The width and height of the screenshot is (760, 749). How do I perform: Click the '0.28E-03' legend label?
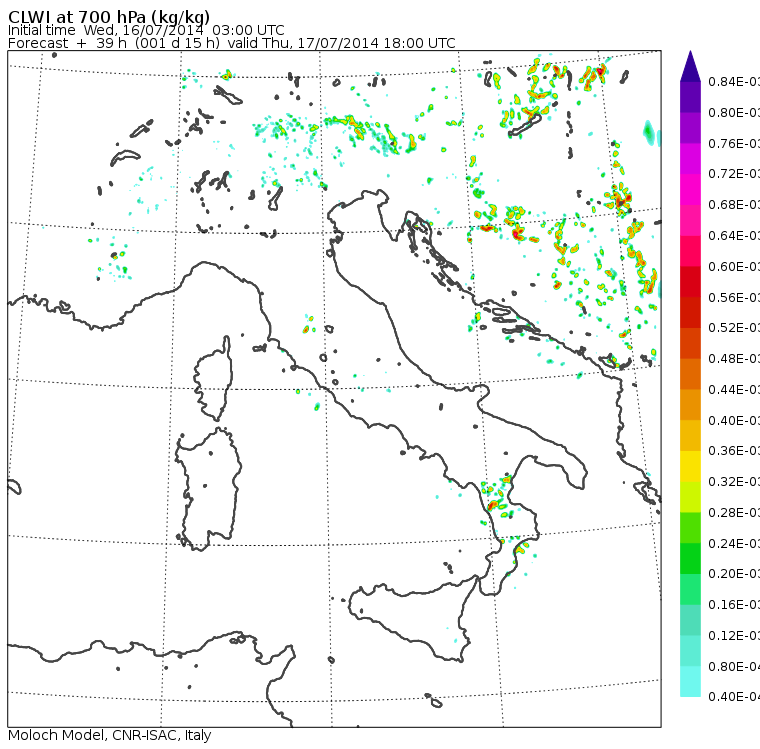pos(734,512)
